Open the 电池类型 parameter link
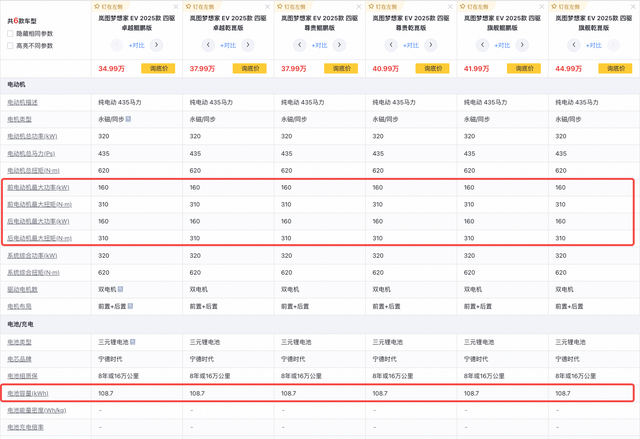 tap(19, 342)
